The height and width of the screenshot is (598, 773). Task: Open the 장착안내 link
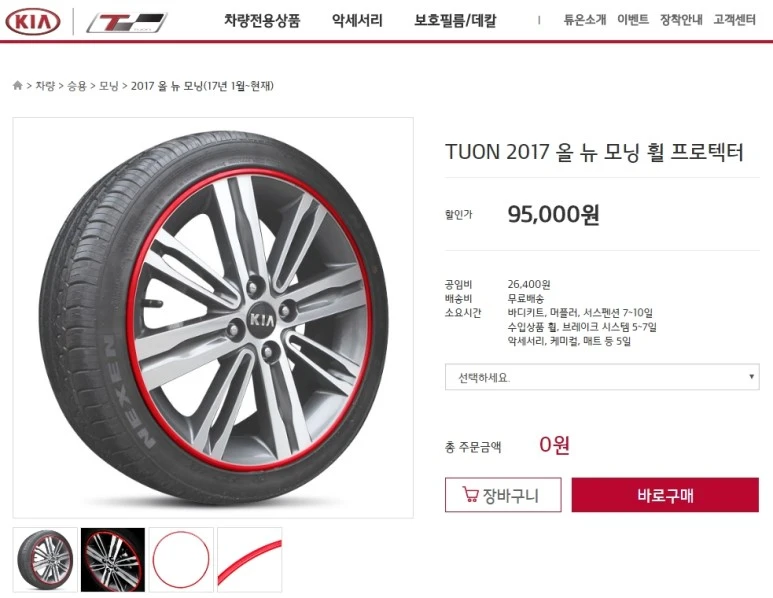[681, 20]
